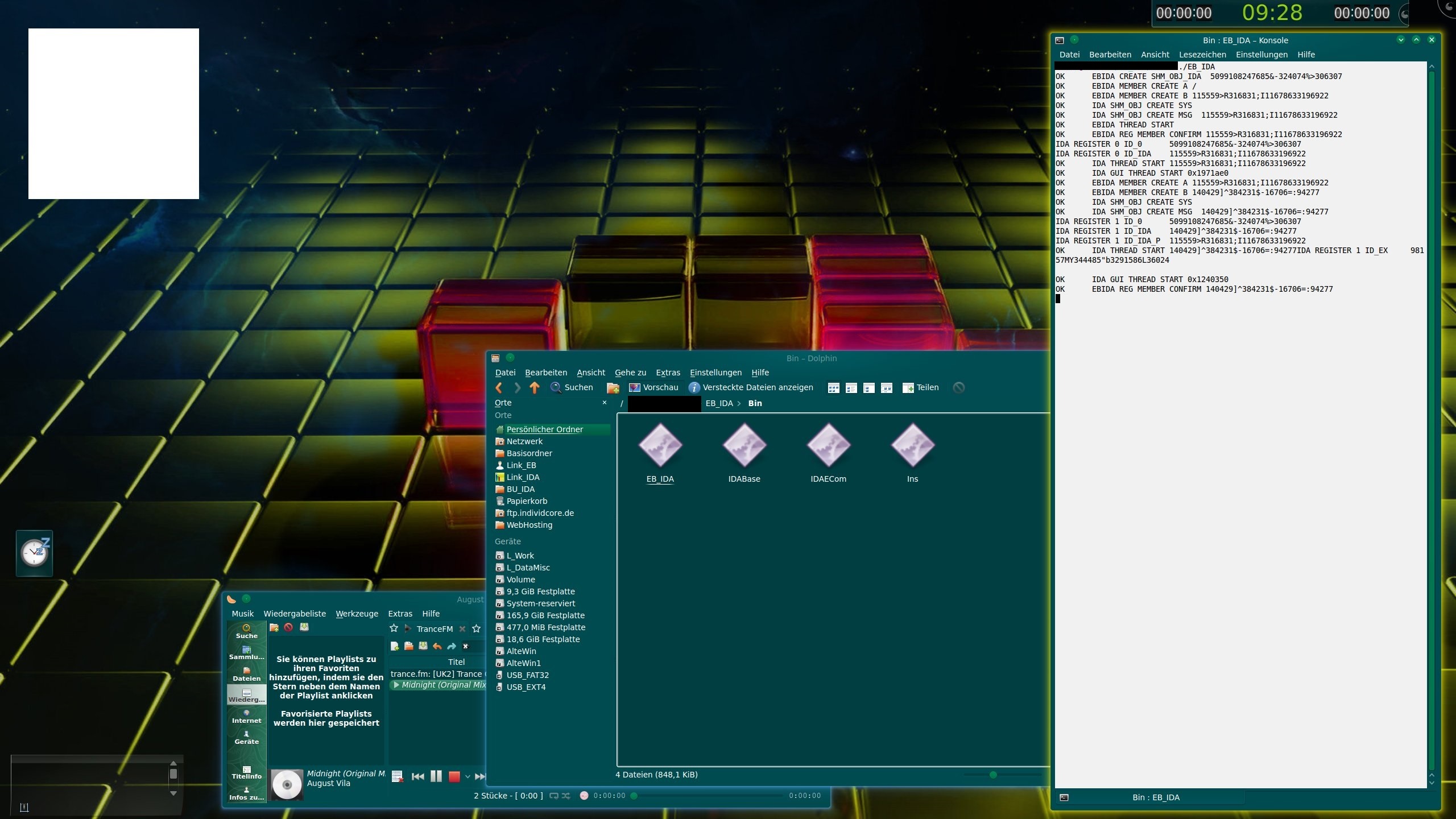
Task: Click the undo arrow in playlist toolbar
Action: coord(437,646)
